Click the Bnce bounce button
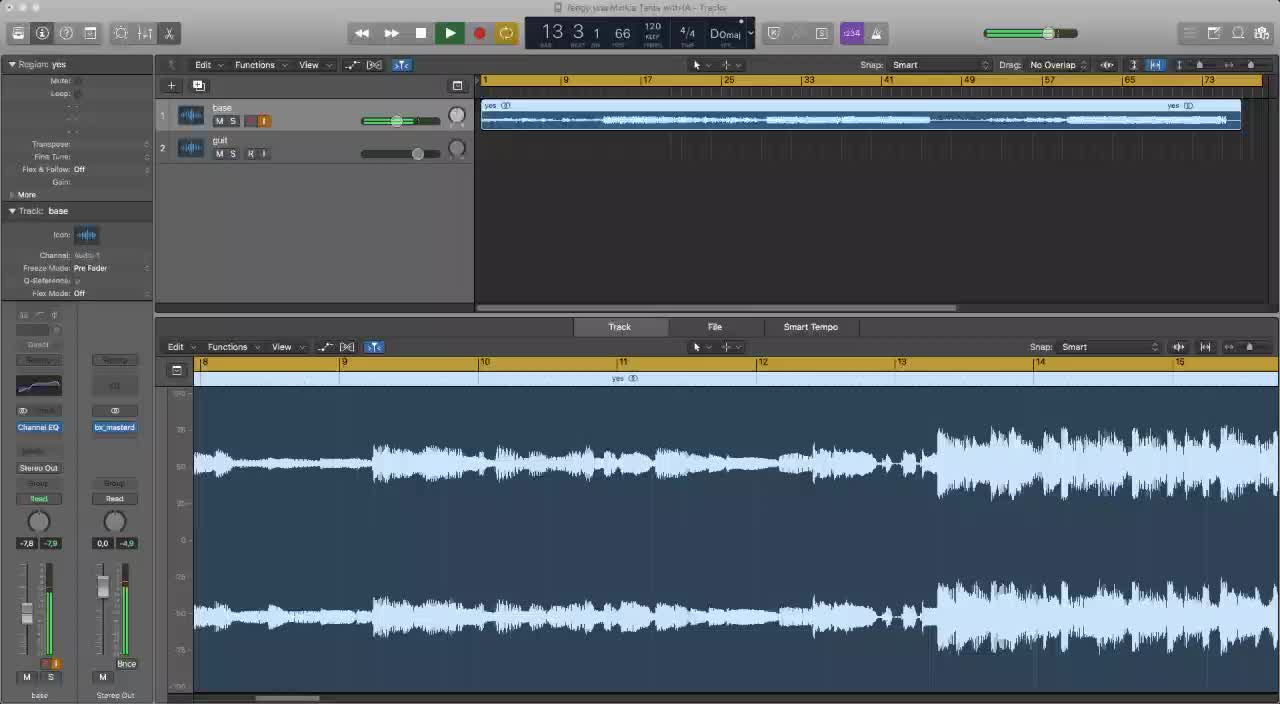Viewport: 1280px width, 704px height. click(x=126, y=664)
